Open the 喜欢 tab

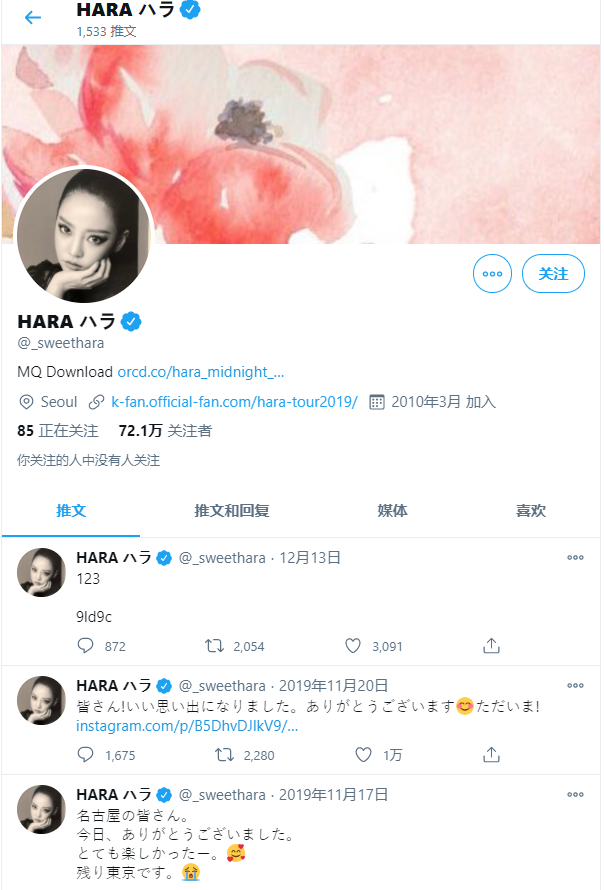pos(531,511)
